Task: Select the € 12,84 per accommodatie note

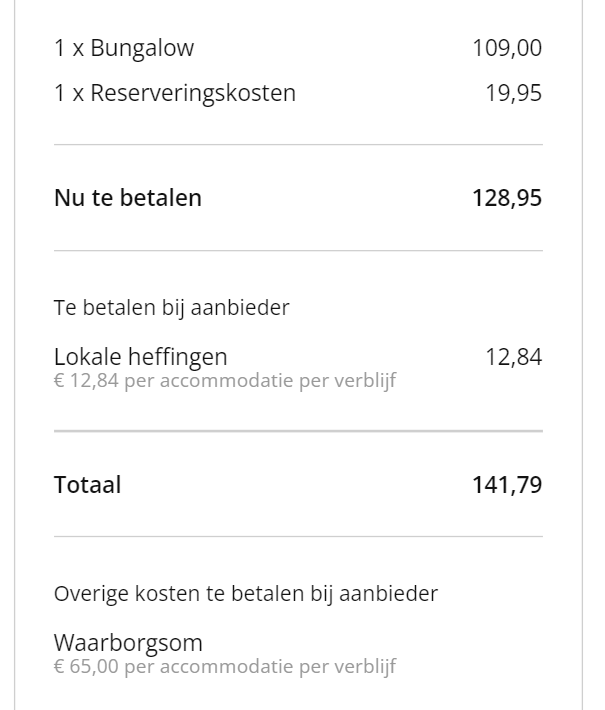Action: [225, 380]
